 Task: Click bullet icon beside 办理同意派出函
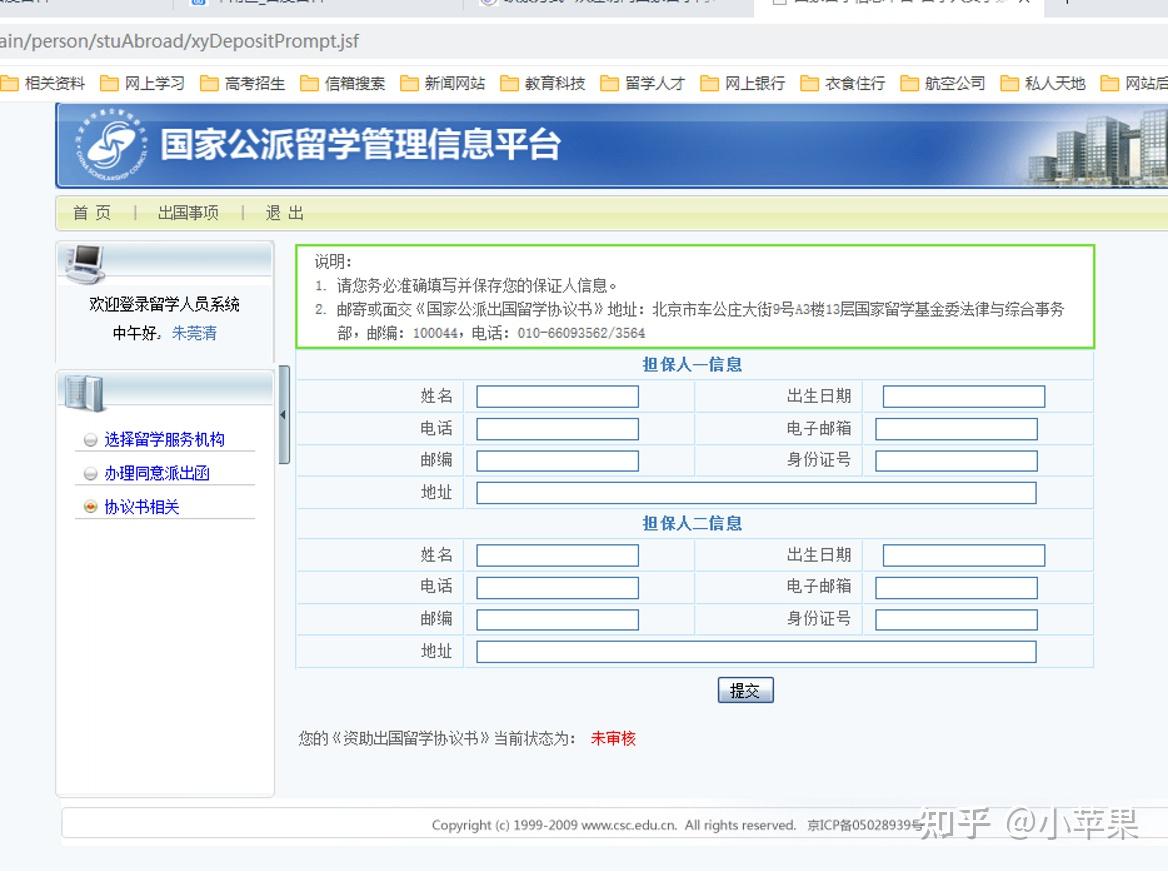(90, 474)
